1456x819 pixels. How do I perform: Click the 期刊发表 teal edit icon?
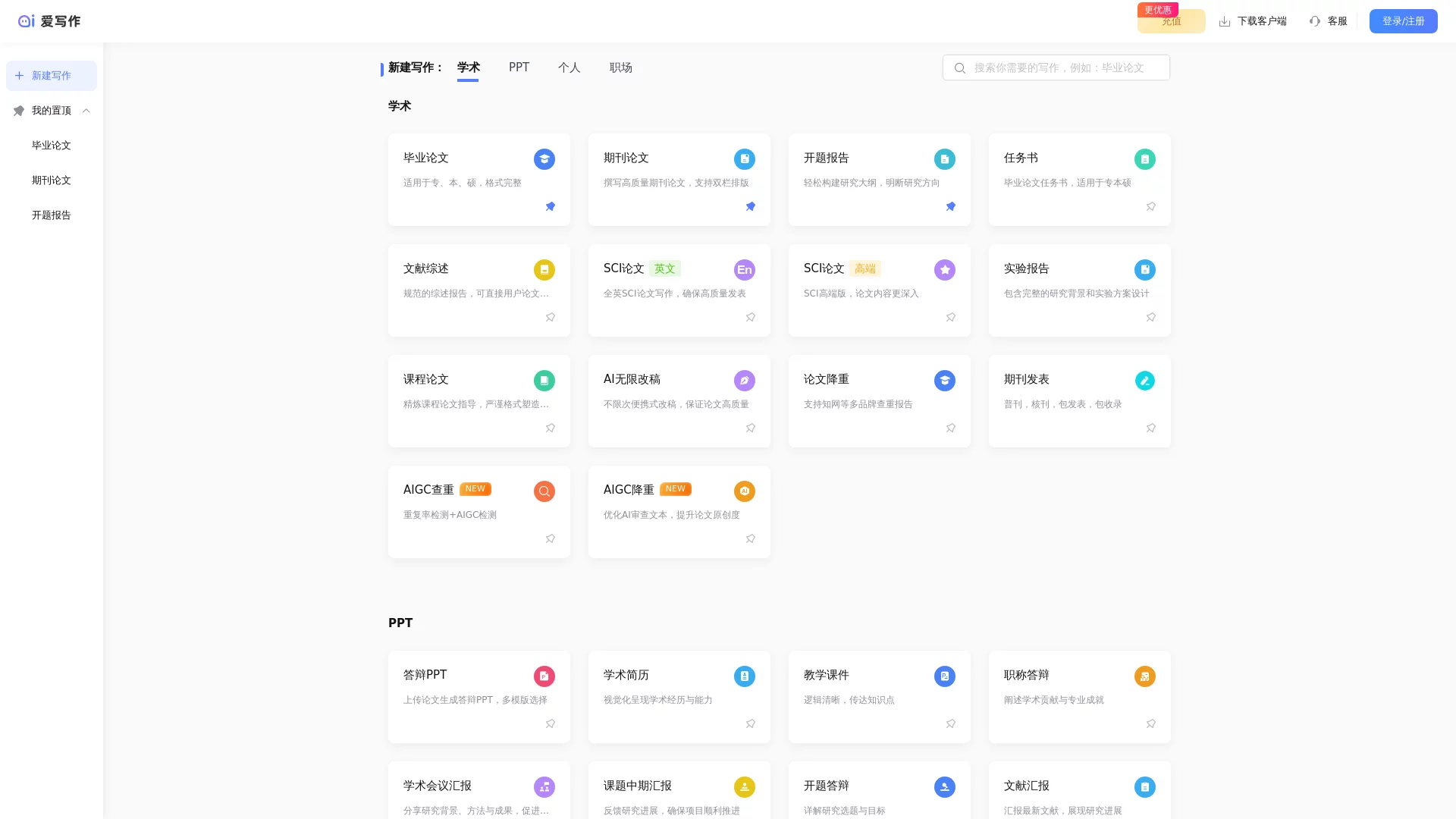point(1144,381)
